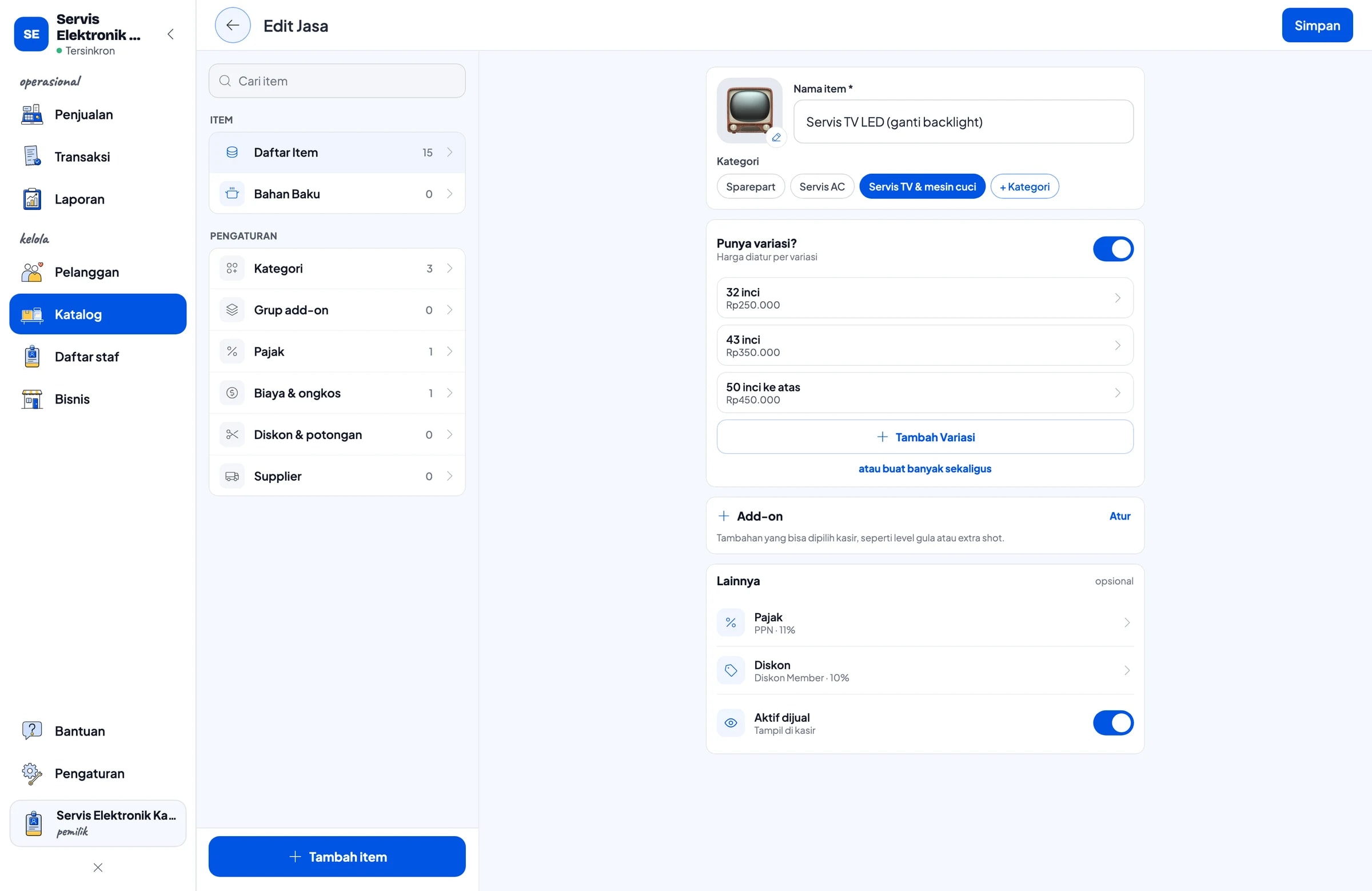Screen dimensions: 1372x891
Task: Select the Servis AC category chip
Action: [821, 186]
